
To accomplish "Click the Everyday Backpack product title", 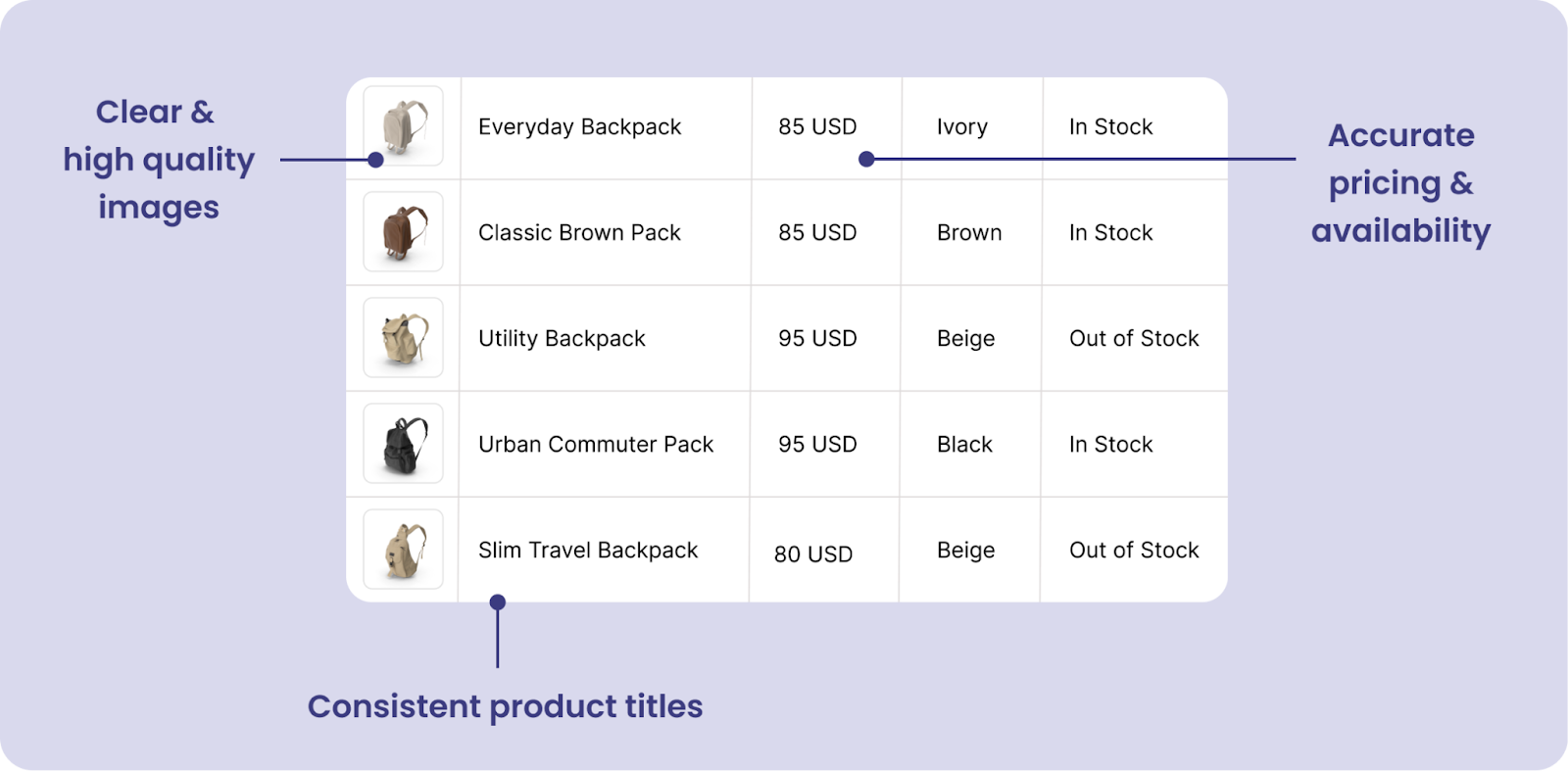I will pyautogui.click(x=579, y=127).
